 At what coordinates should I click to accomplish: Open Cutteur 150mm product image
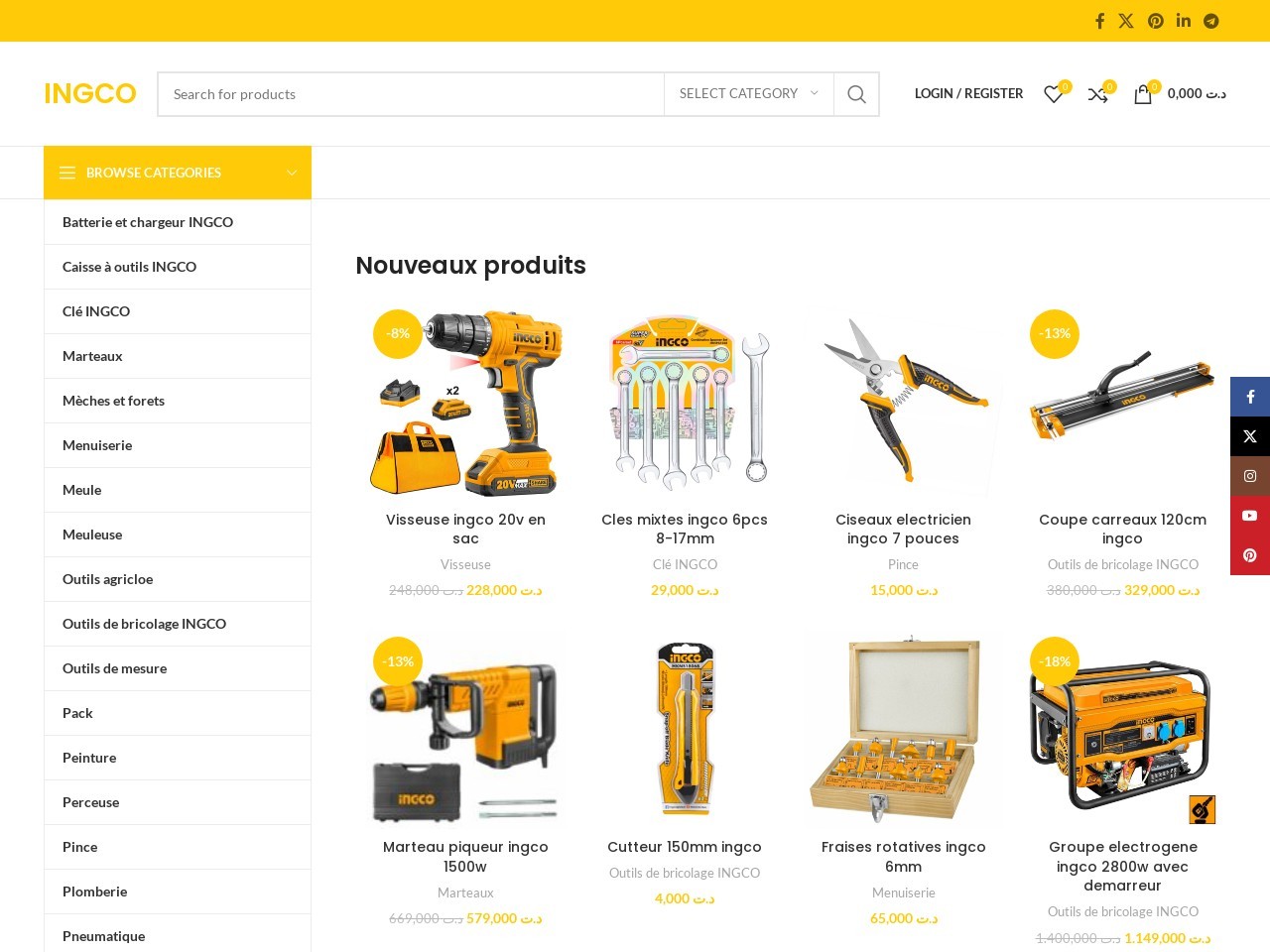(685, 729)
